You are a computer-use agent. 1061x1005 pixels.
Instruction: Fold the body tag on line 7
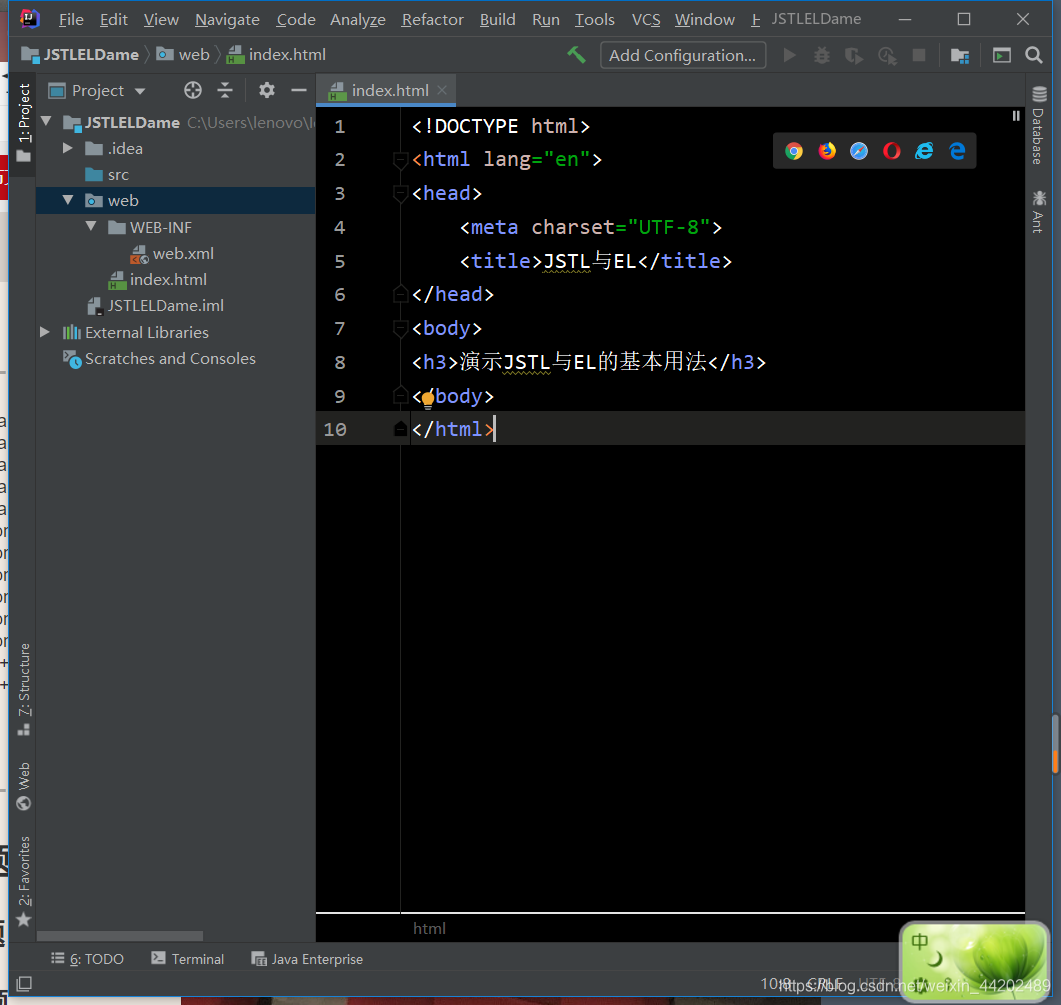[400, 328]
